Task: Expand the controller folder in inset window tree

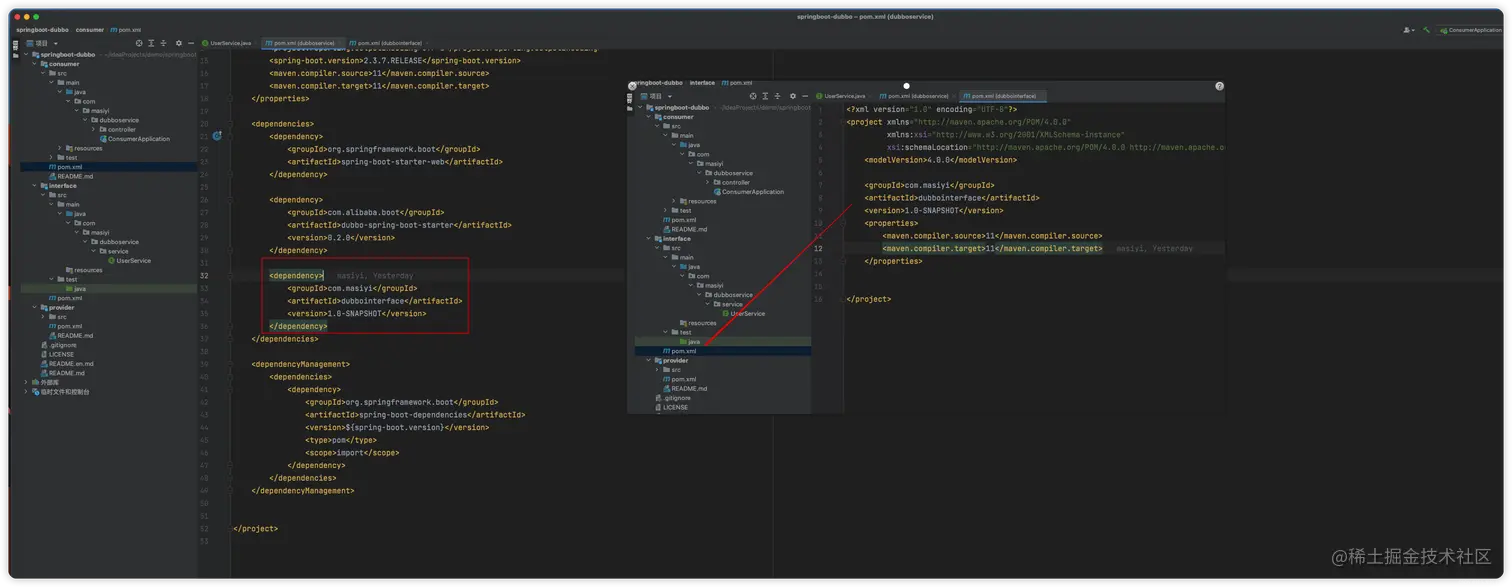Action: 709,182
